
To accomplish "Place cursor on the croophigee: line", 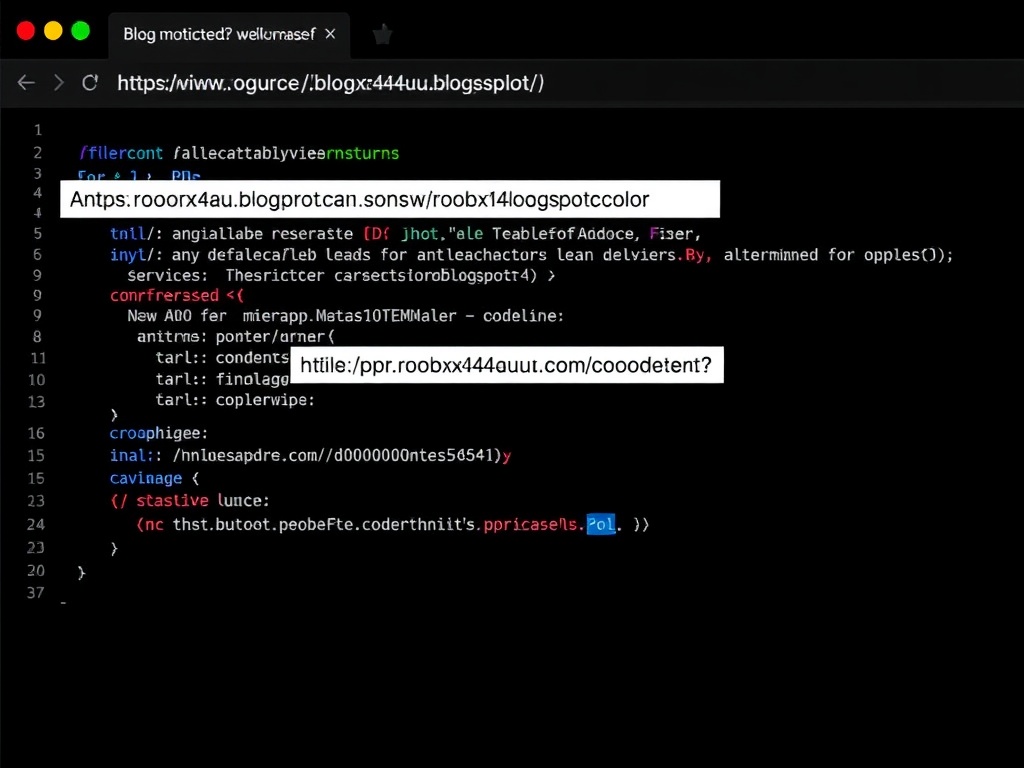I will click(x=158, y=433).
